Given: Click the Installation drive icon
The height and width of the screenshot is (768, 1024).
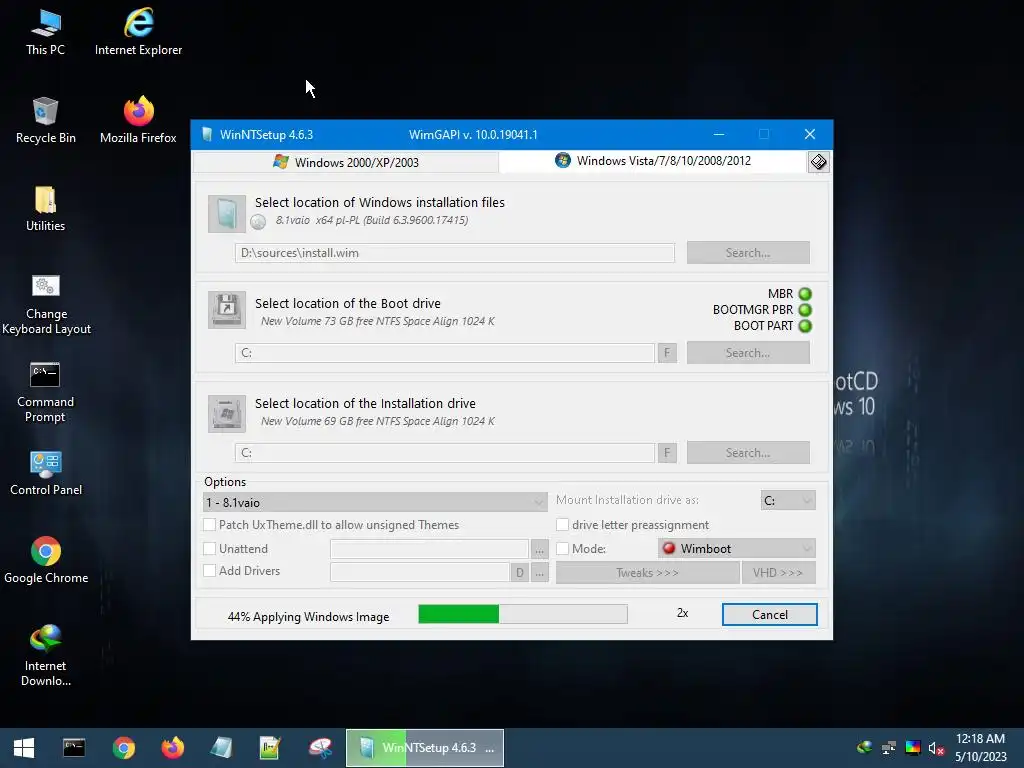Looking at the screenshot, I should coord(227,413).
